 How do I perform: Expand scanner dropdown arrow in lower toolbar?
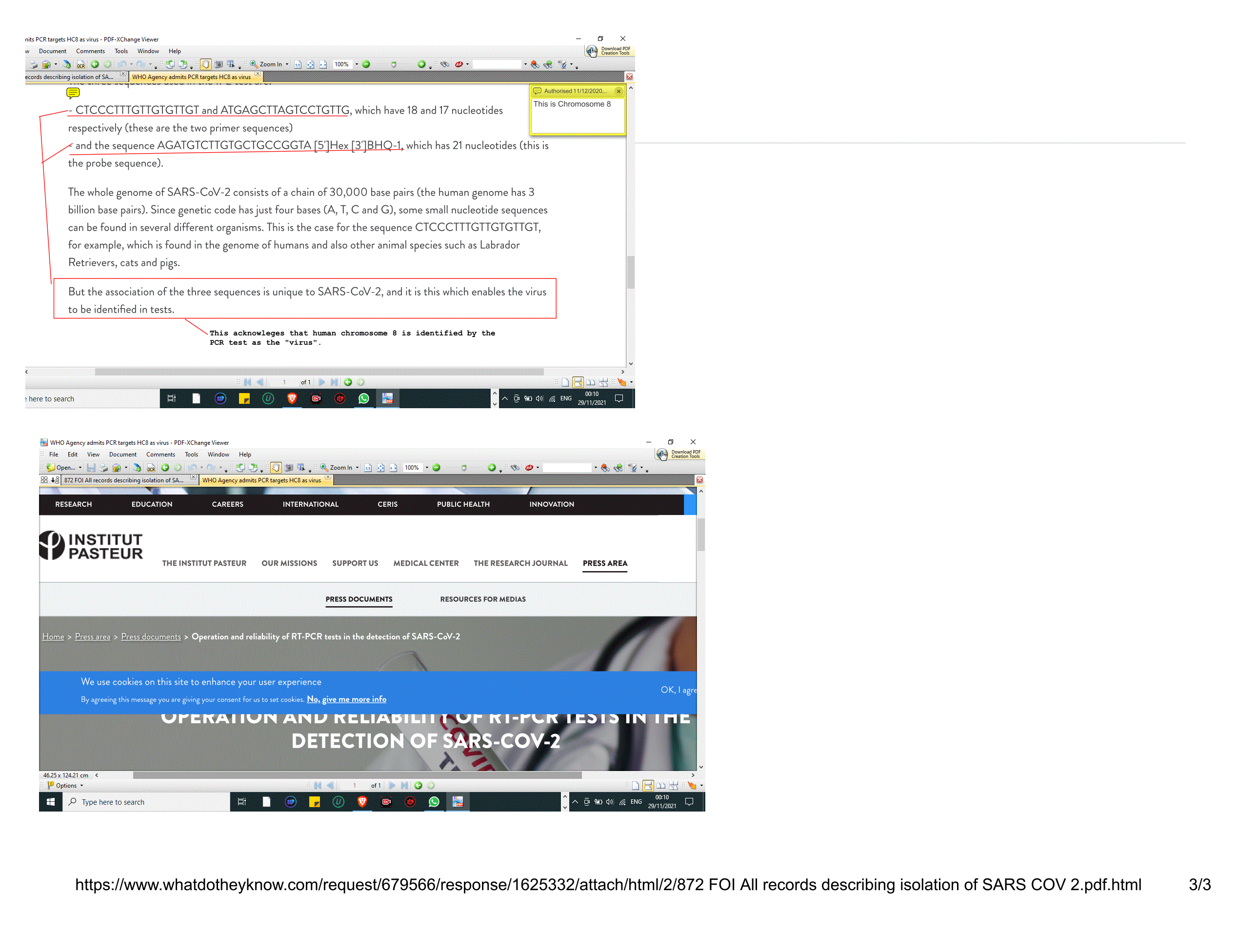click(x=126, y=468)
